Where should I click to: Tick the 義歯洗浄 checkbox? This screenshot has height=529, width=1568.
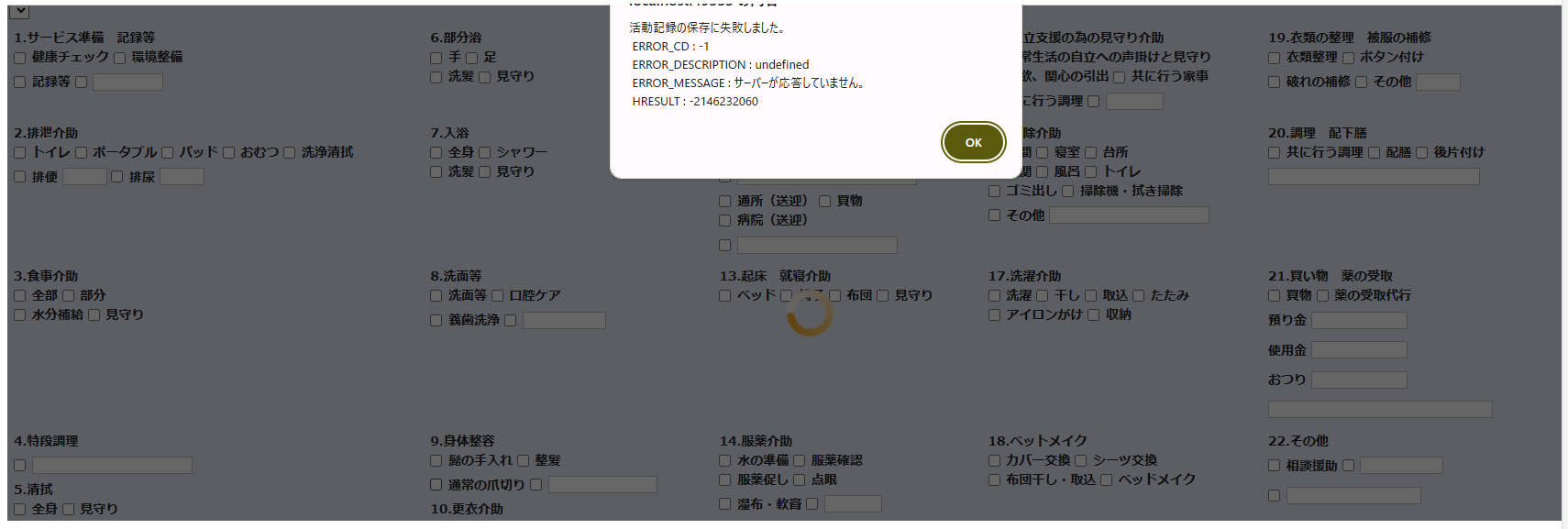(436, 321)
